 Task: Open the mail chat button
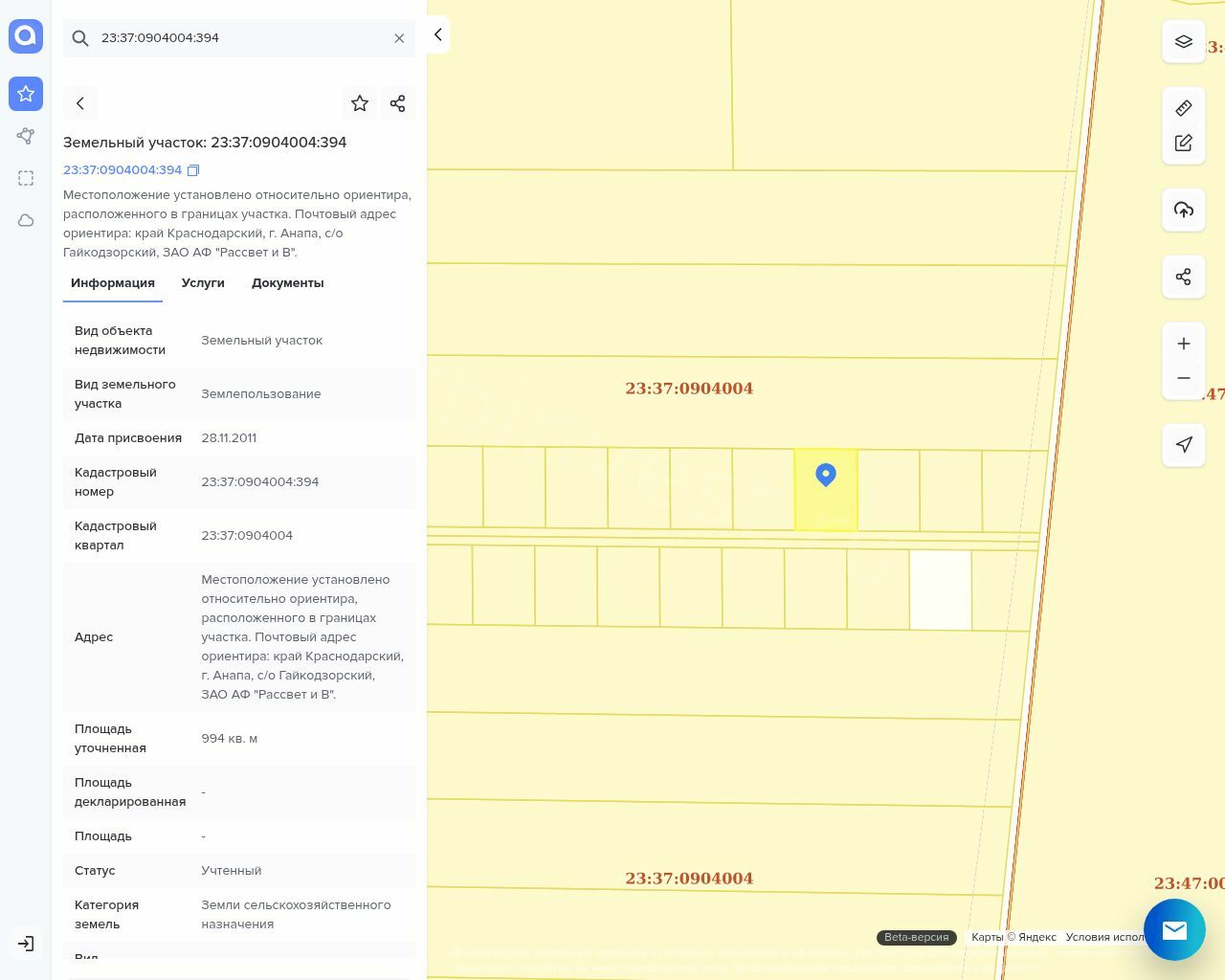tap(1174, 929)
